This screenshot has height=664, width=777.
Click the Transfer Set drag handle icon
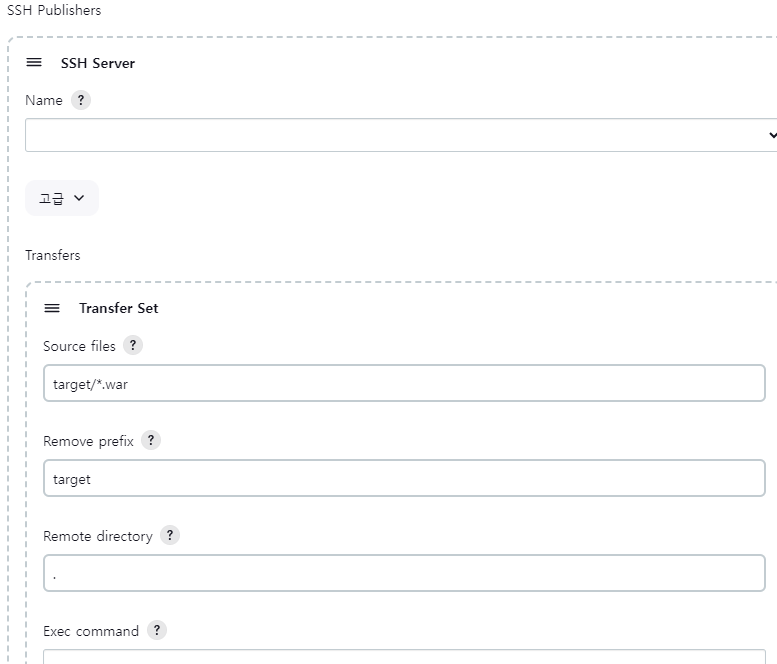point(52,308)
